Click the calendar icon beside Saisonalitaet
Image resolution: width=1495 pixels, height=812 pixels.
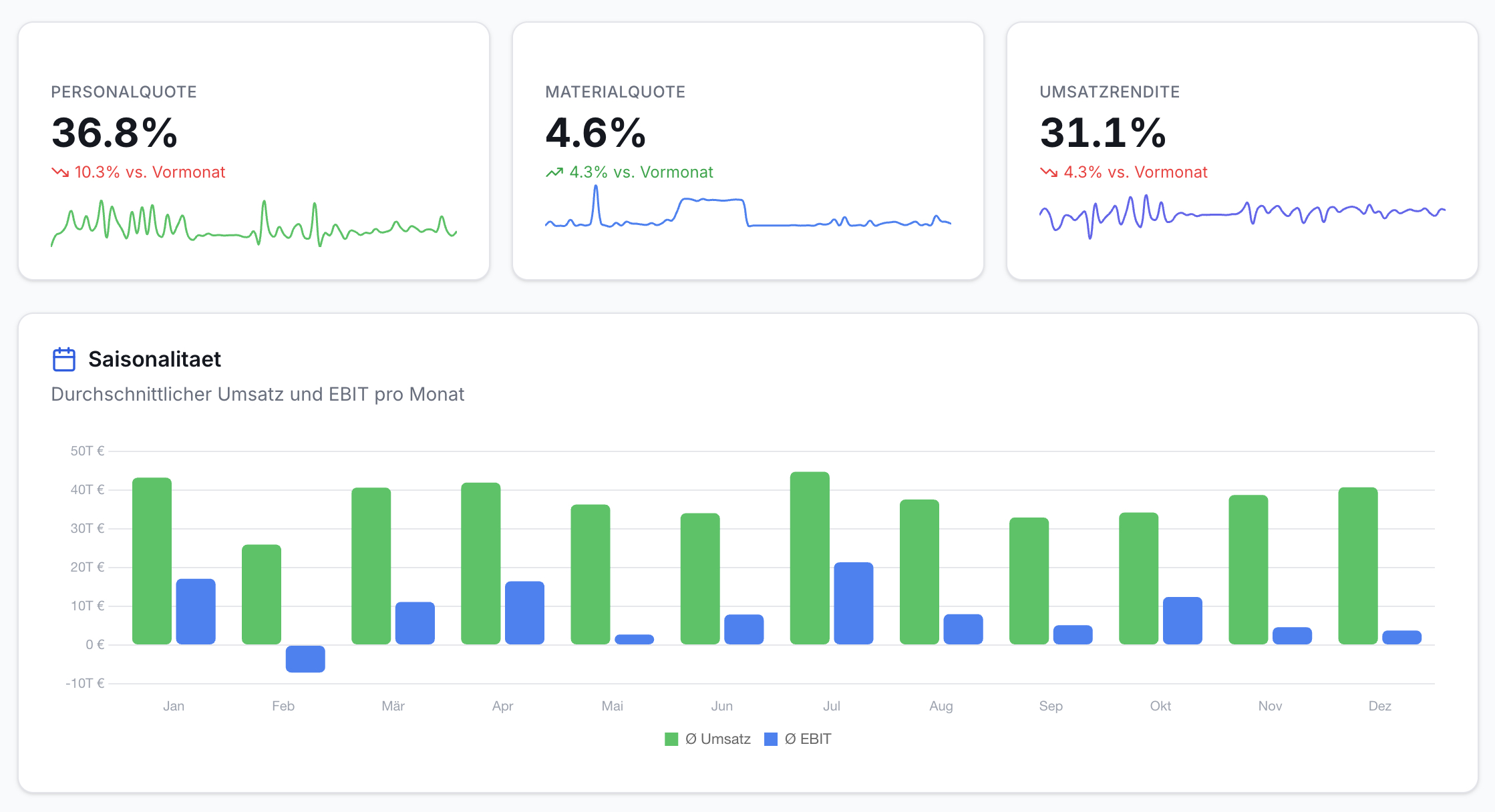click(x=64, y=359)
